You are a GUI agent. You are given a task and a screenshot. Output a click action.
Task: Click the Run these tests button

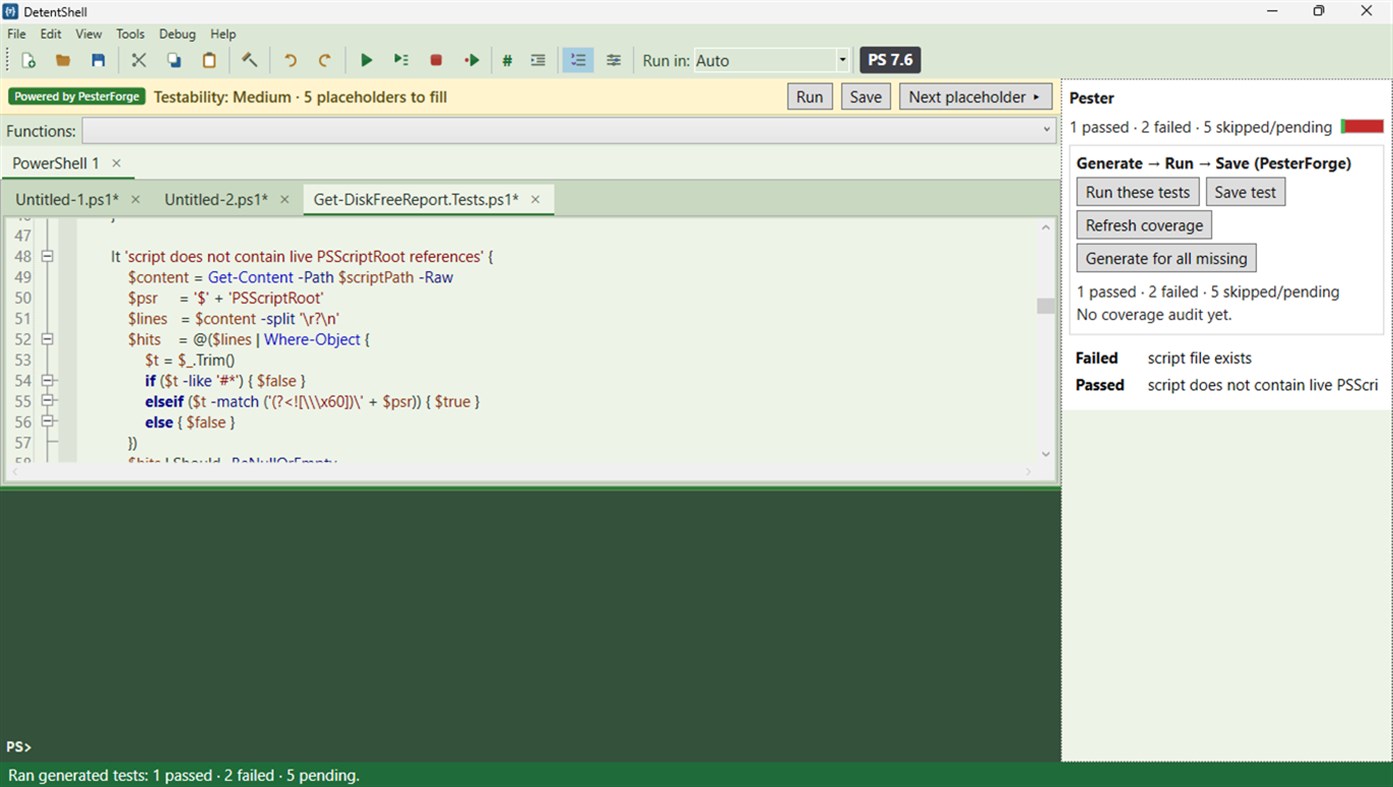1138,192
